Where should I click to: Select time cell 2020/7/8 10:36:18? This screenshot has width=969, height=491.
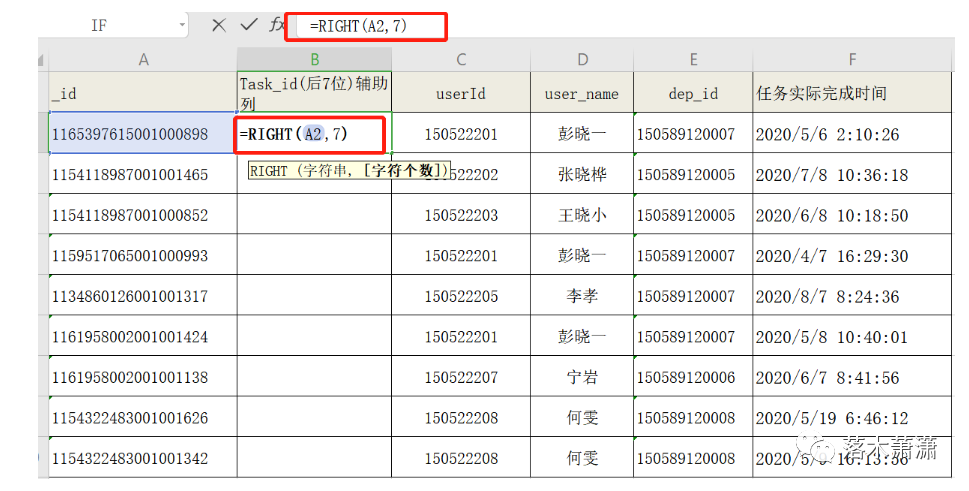852,174
